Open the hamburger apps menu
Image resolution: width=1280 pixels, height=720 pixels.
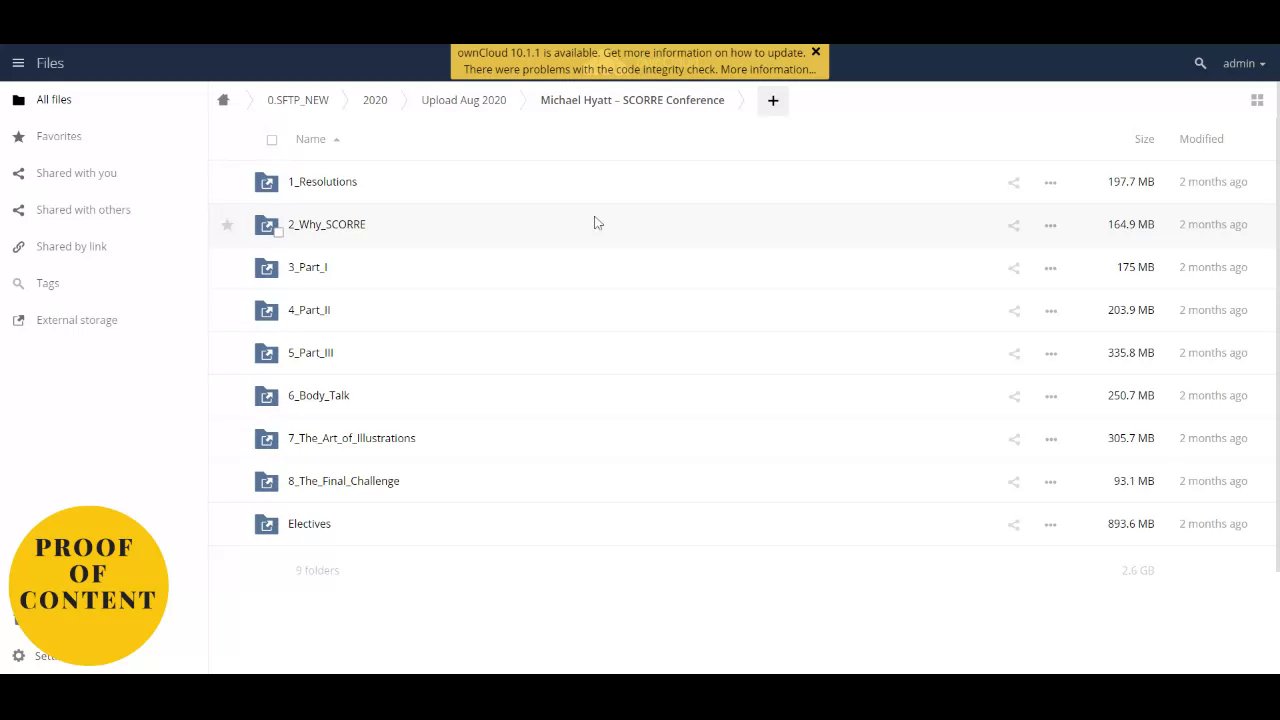click(x=18, y=63)
